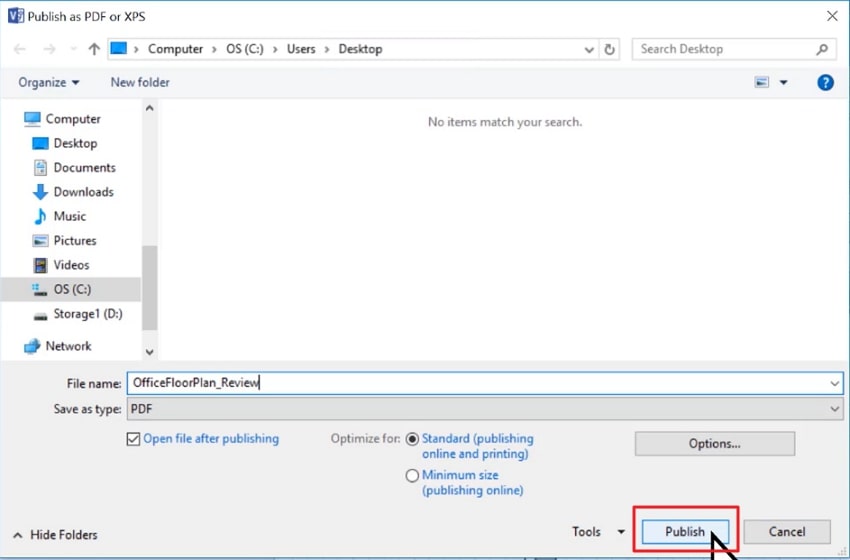Click the navigation pane scrollbar thumb
Image resolution: width=850 pixels, height=560 pixels.
(150, 288)
